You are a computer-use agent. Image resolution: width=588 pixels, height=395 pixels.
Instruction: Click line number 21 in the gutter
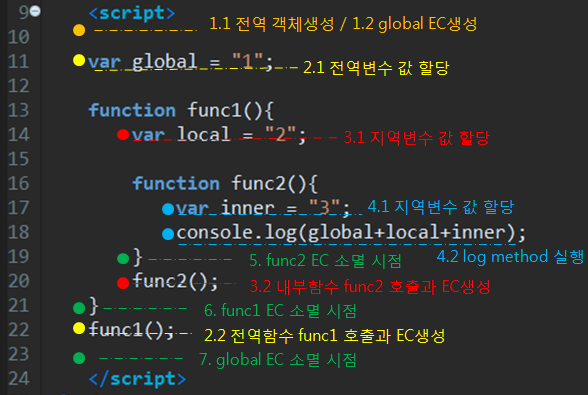(18, 305)
